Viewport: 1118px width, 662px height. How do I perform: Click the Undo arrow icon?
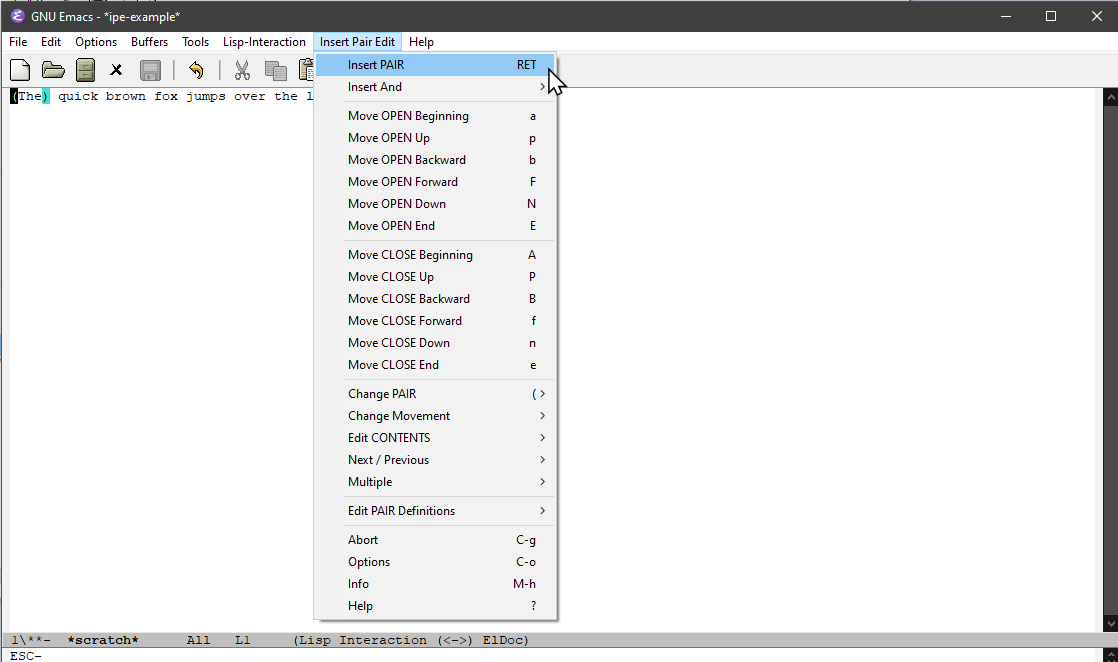tap(196, 70)
